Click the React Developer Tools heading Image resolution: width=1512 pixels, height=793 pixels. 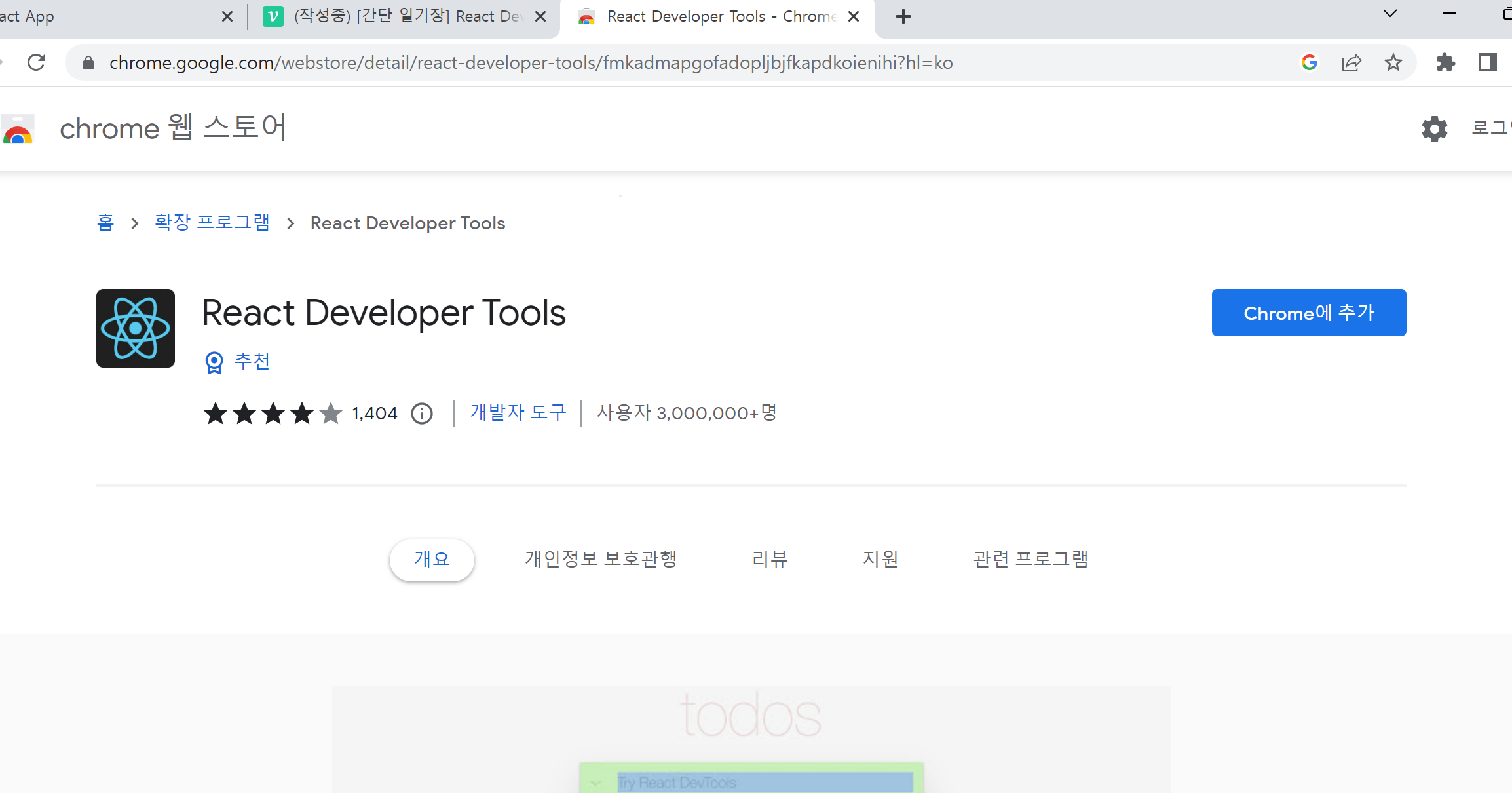click(384, 313)
